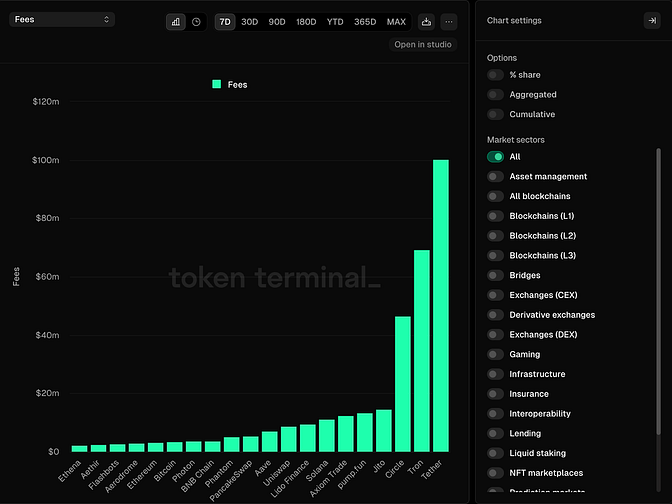Screen dimensions: 672x504
Task: Enable the Bridges sector toggle
Action: (x=495, y=275)
